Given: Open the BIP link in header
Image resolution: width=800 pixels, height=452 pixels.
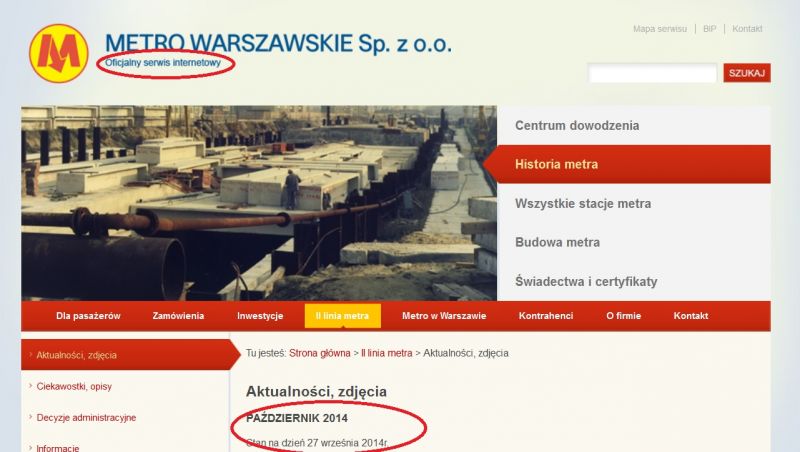Looking at the screenshot, I should point(710,29).
